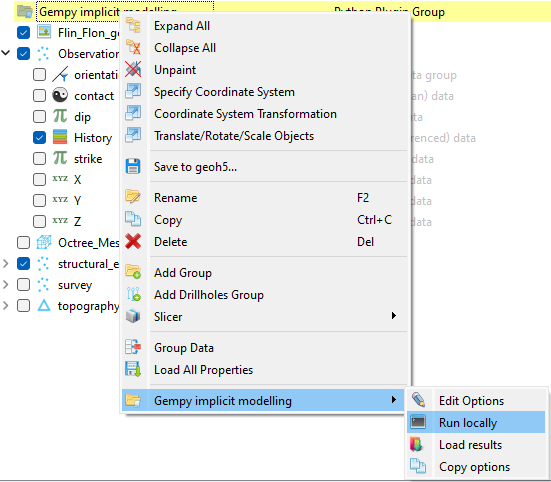The width and height of the screenshot is (551, 482).
Task: Uncheck the History data checkbox
Action: (x=39, y=138)
